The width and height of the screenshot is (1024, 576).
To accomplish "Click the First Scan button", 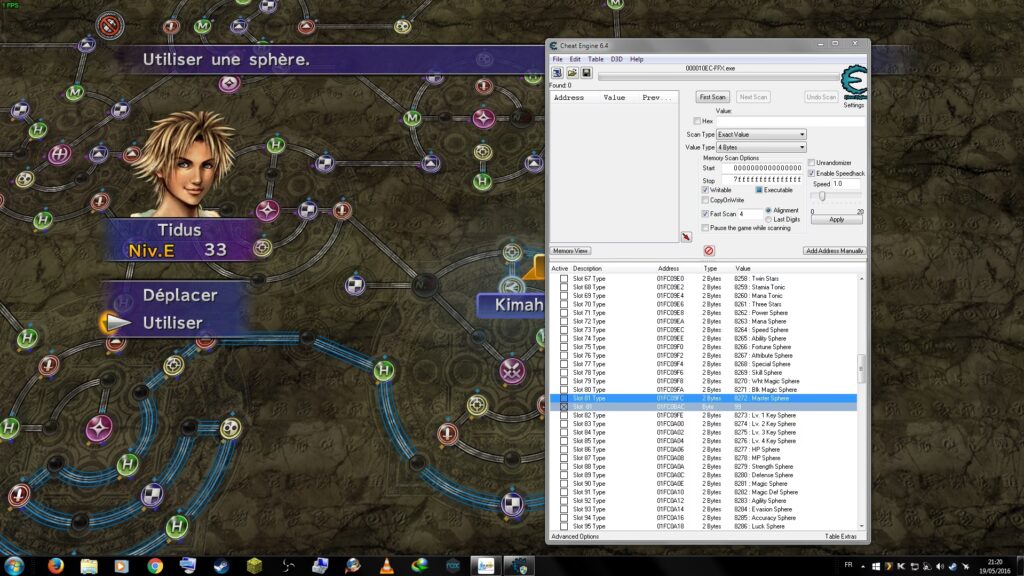I will pyautogui.click(x=712, y=97).
